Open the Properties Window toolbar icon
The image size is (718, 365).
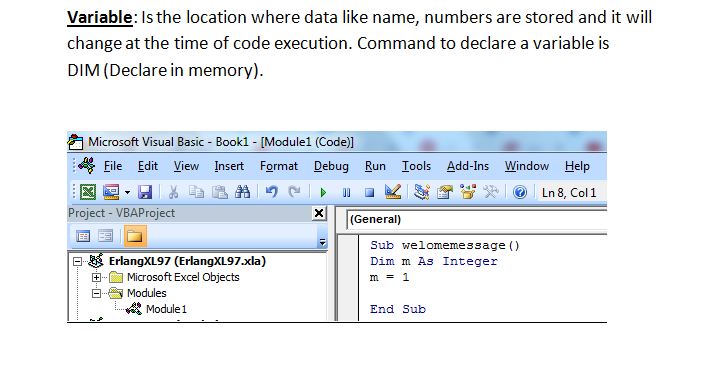click(445, 192)
